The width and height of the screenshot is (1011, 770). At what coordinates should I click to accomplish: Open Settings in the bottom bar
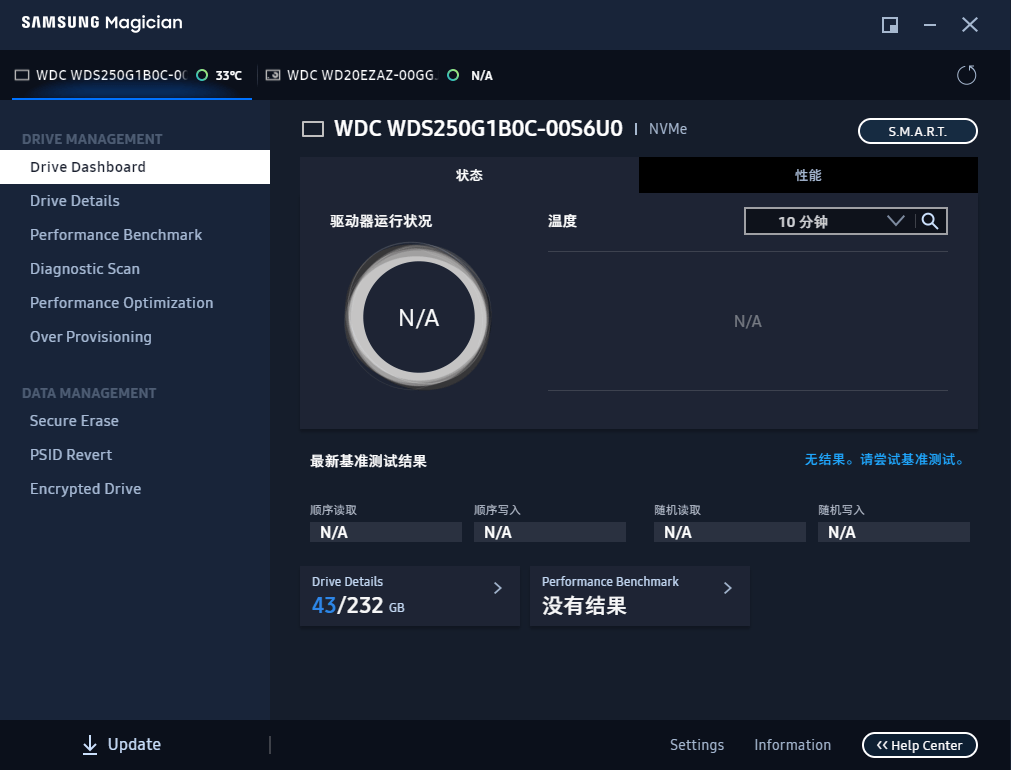(696, 745)
